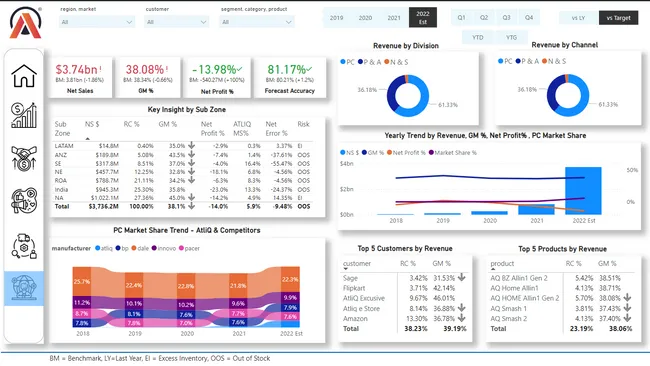Viewport: 650px width, 366px height.
Task: Sort by Net Profit % column header
Action: 213,128
